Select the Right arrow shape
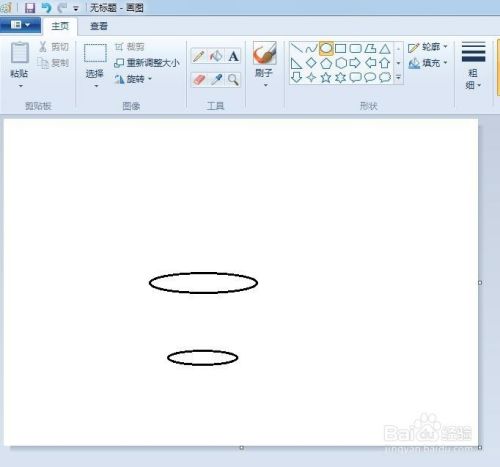Viewport: 500px width, 467px height. coord(355,63)
